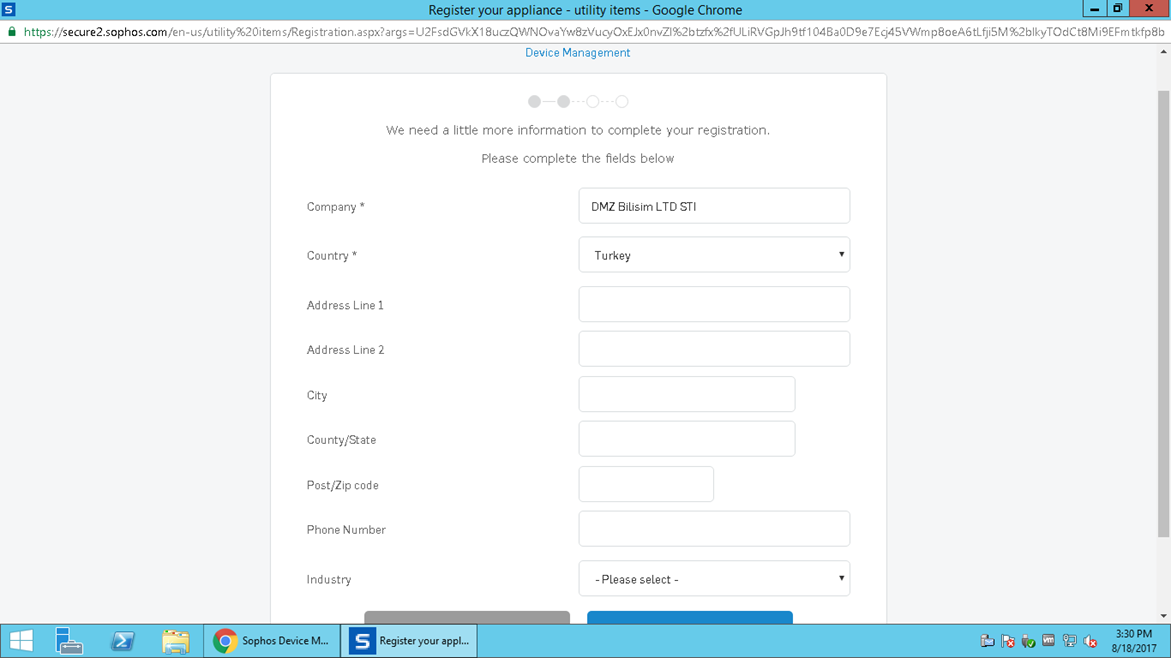Click the Address Line 2 input box
Image resolution: width=1171 pixels, height=658 pixels.
coord(714,349)
